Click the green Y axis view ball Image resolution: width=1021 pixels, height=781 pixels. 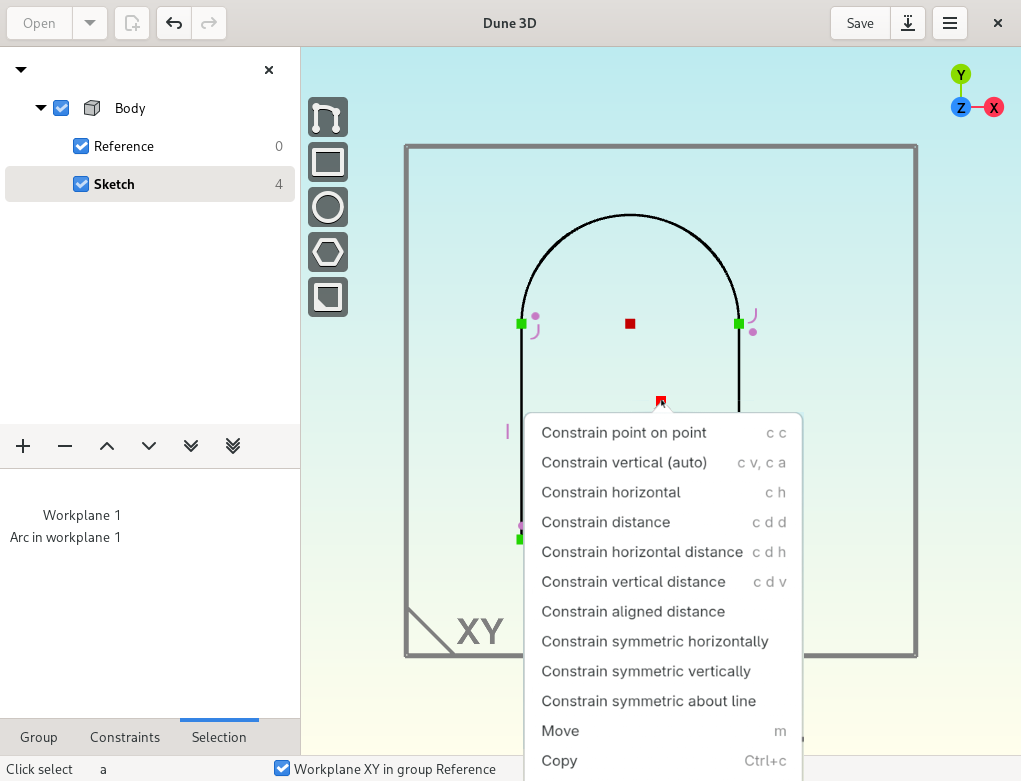pyautogui.click(x=960, y=74)
